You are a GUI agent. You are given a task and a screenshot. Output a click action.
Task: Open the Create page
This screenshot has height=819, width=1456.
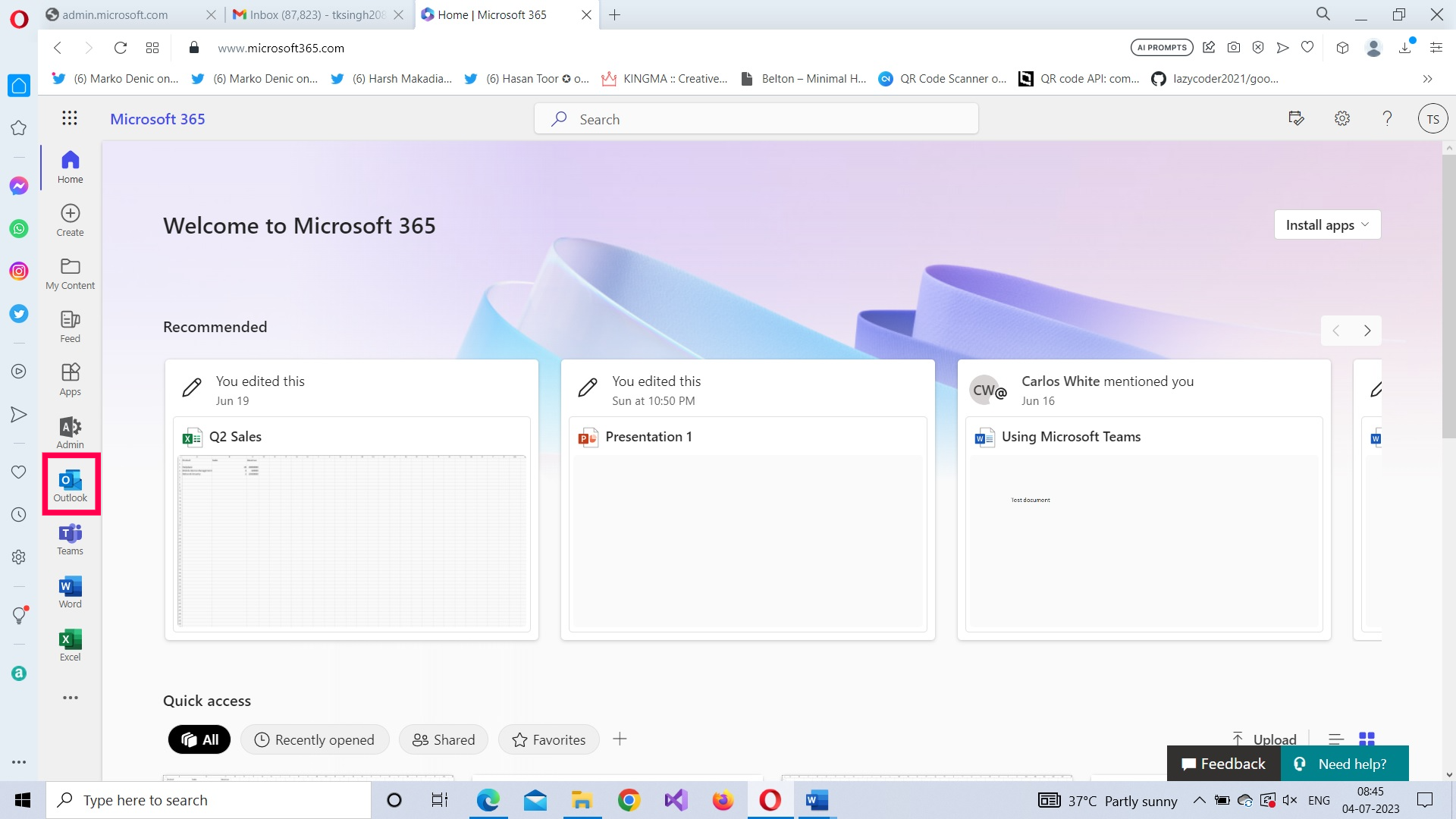point(70,220)
